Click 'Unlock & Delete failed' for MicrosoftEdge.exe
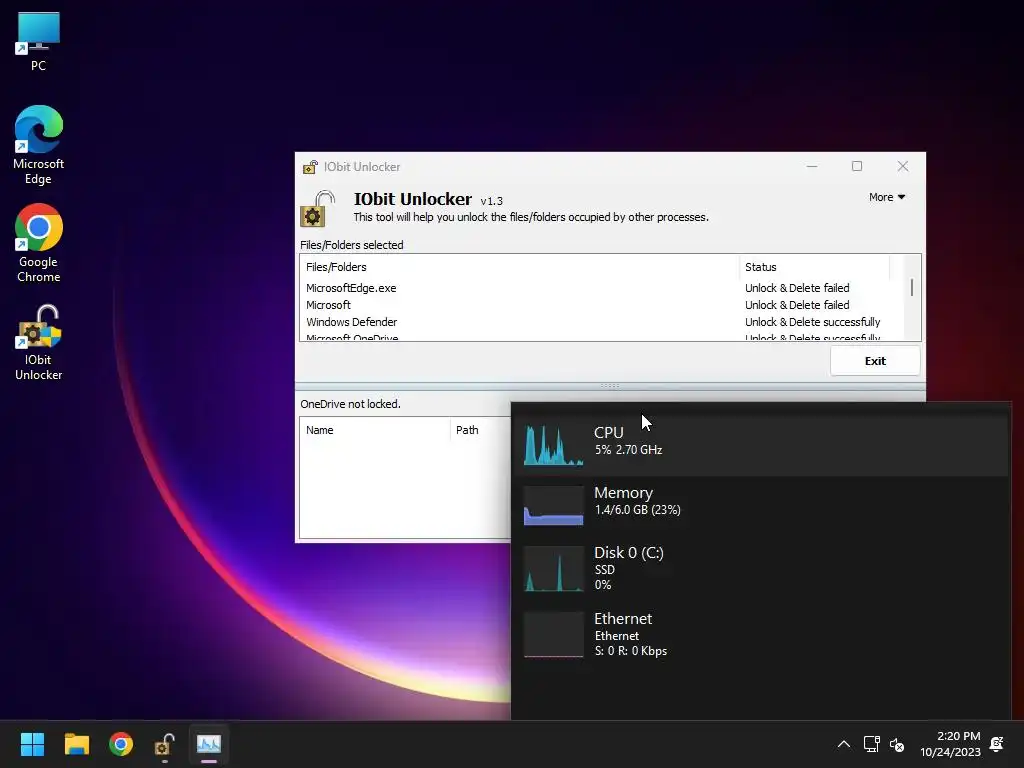 (797, 288)
